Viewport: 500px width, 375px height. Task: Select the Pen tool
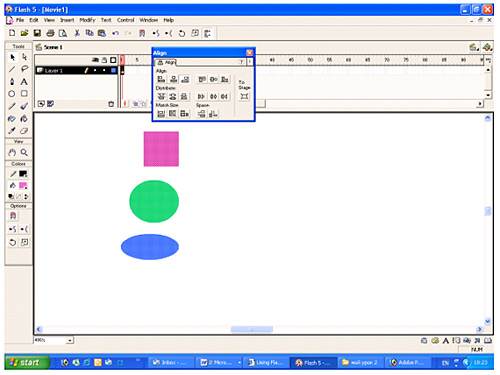click(12, 81)
